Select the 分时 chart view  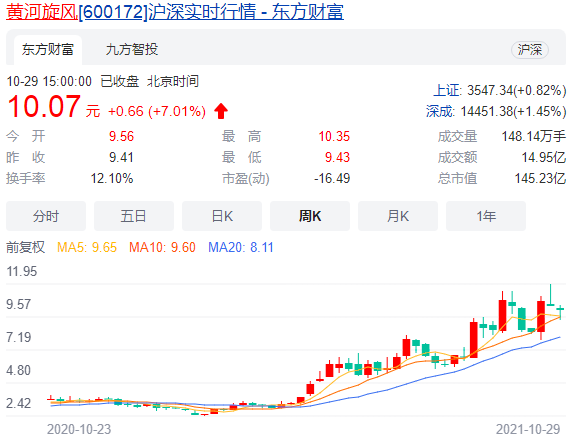(46, 216)
